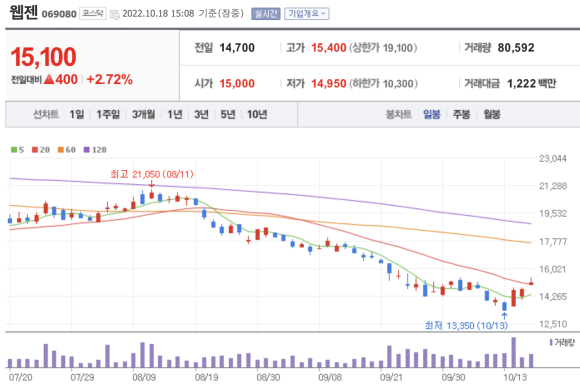The height and width of the screenshot is (387, 580).
Task: Show the 3년 line chart
Action: 202,114
